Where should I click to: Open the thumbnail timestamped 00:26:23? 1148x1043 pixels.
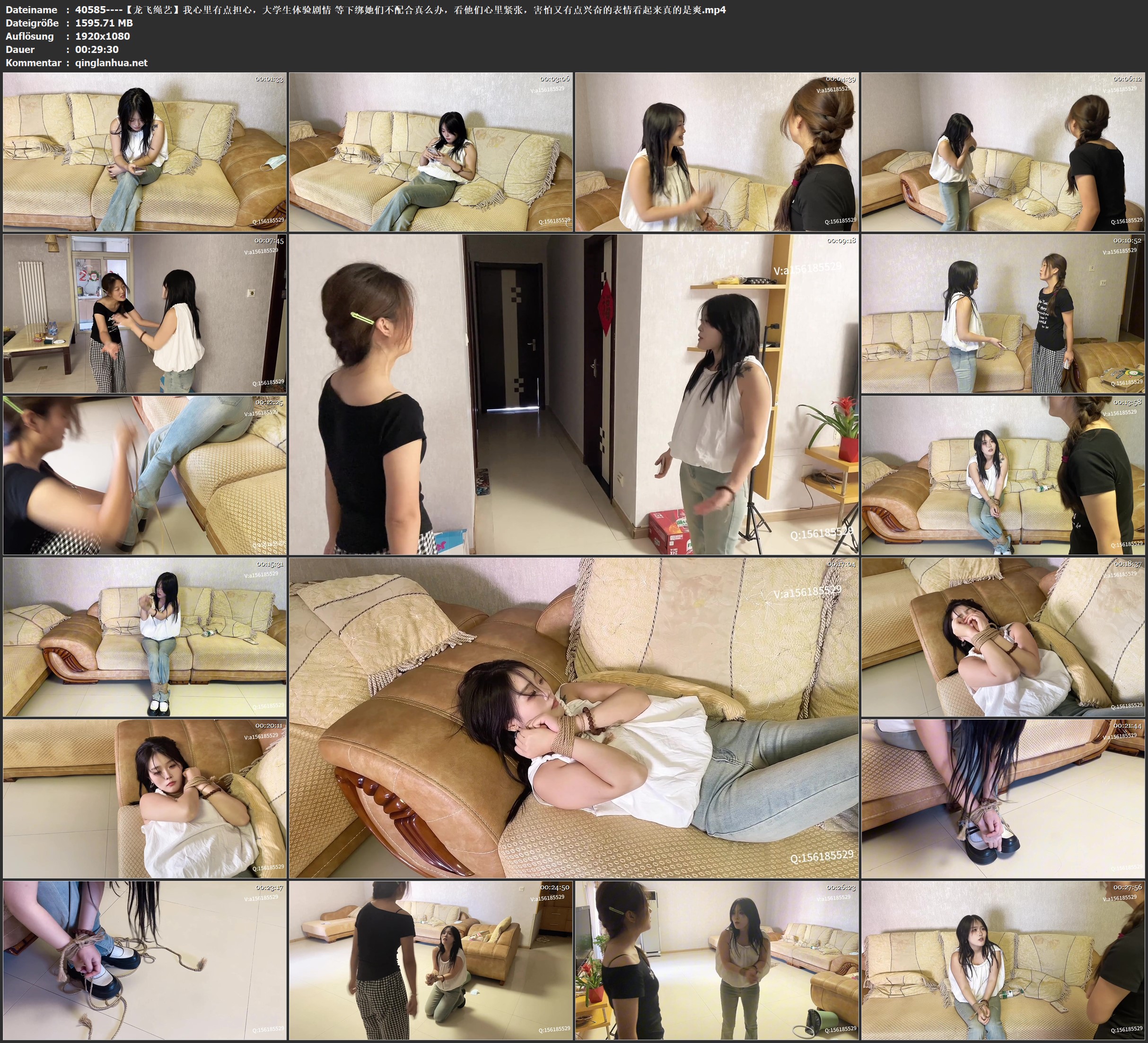[x=717, y=960]
